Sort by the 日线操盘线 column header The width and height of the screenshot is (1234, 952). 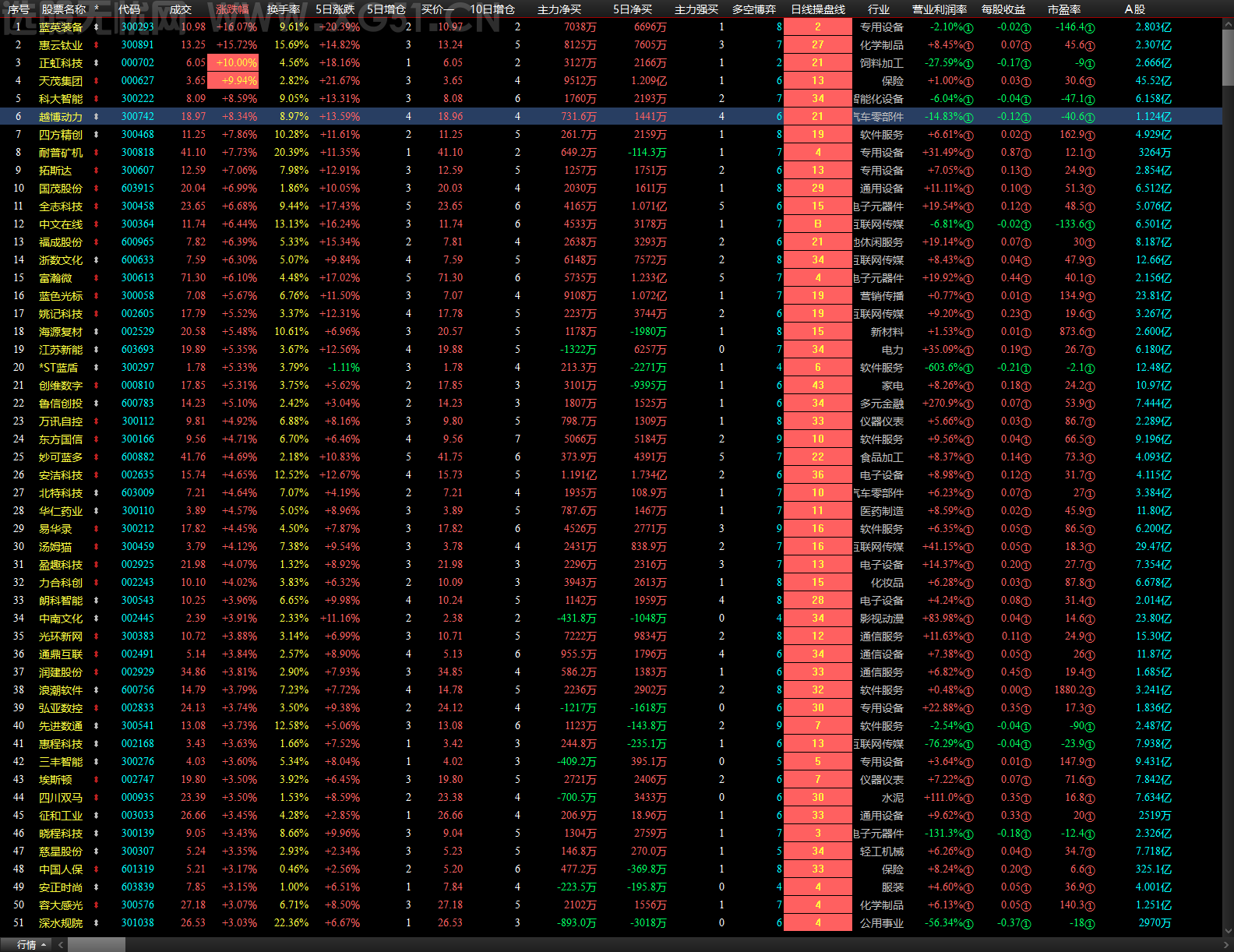[x=818, y=9]
